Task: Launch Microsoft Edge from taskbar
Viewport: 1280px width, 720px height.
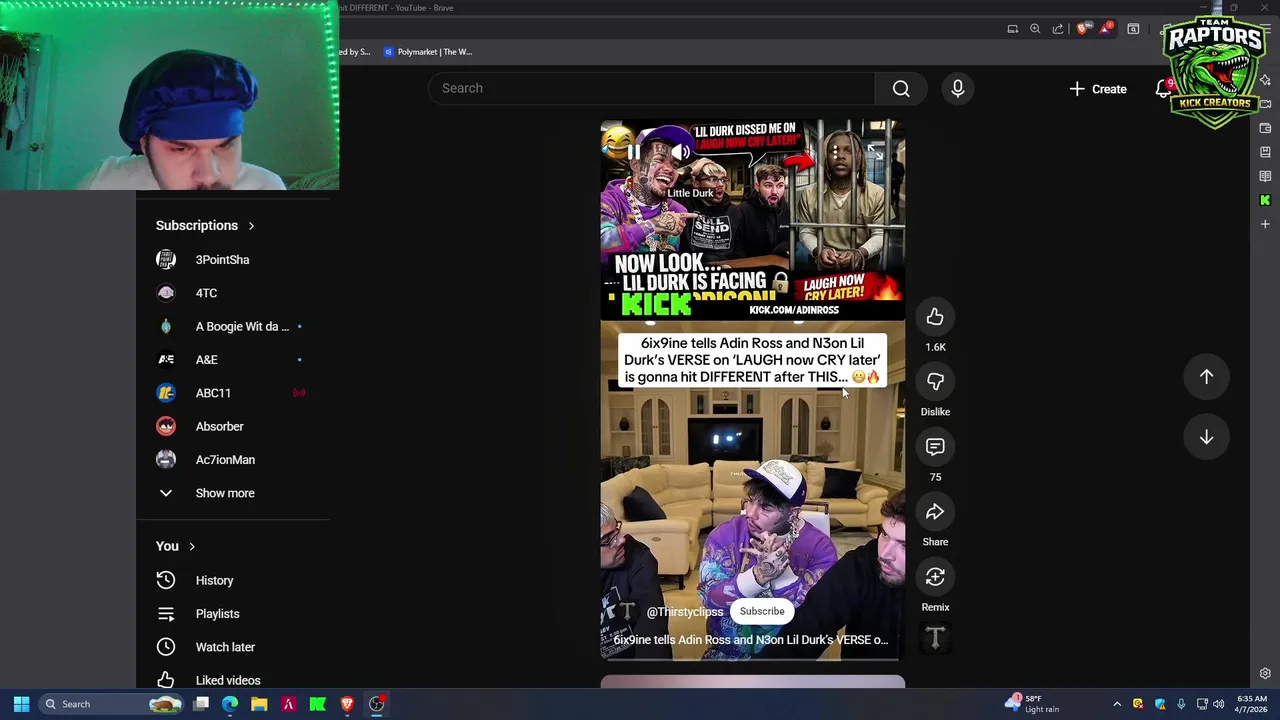Action: click(x=230, y=704)
